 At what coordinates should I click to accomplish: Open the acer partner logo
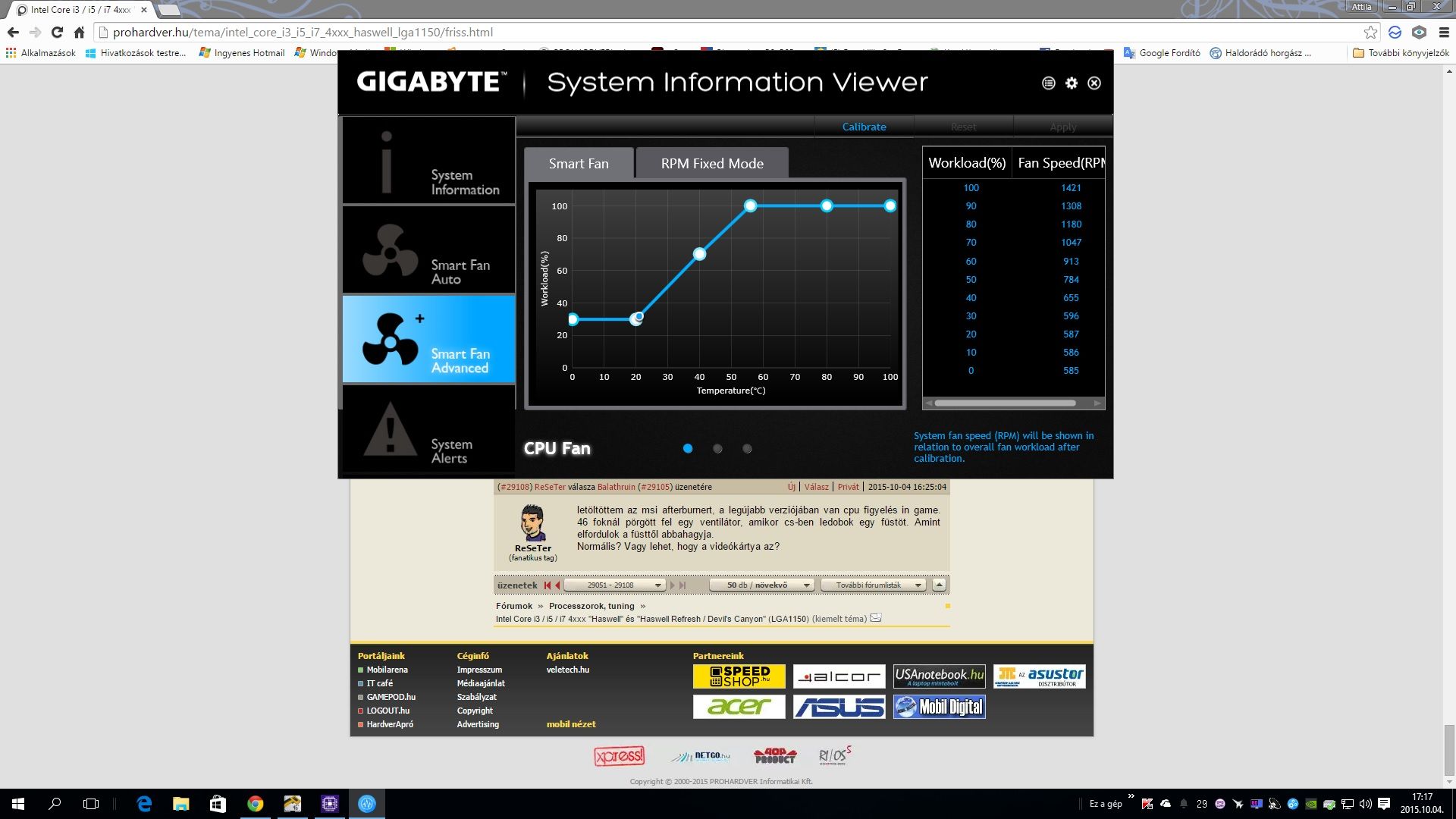pos(739,707)
